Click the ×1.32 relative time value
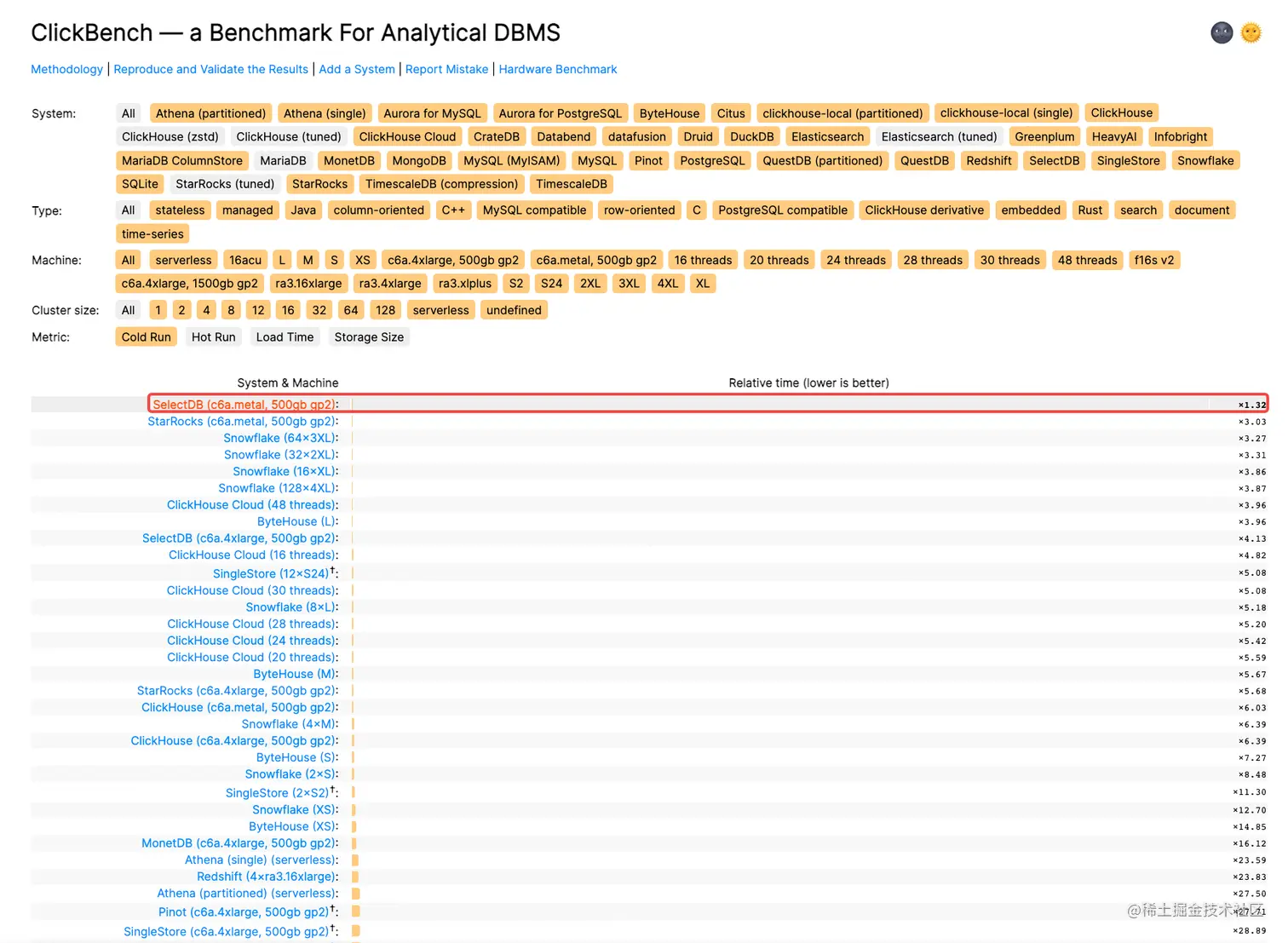Viewport: 1288px width, 943px height. (1251, 405)
